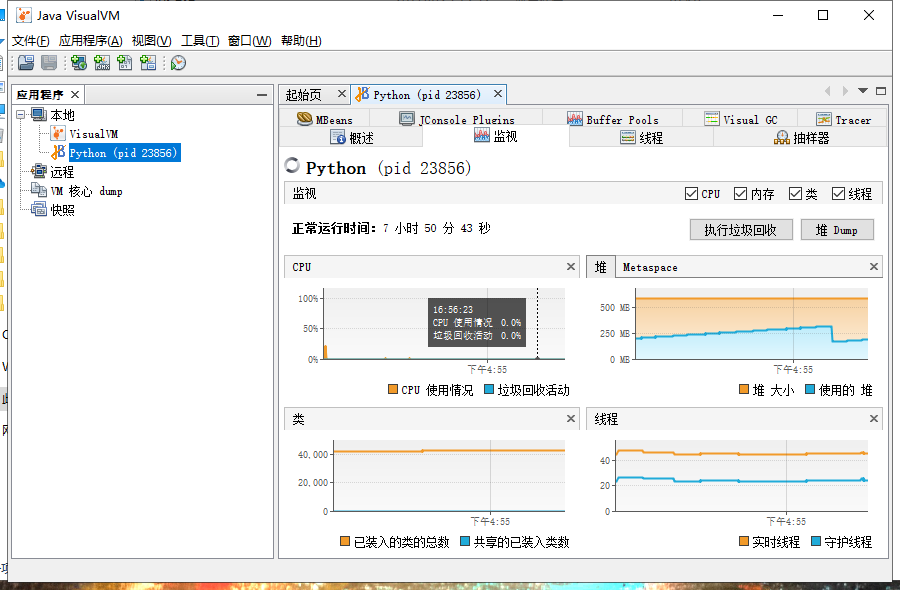Click Add Remote Host toolbar icon
900x590 pixels.
79,63
